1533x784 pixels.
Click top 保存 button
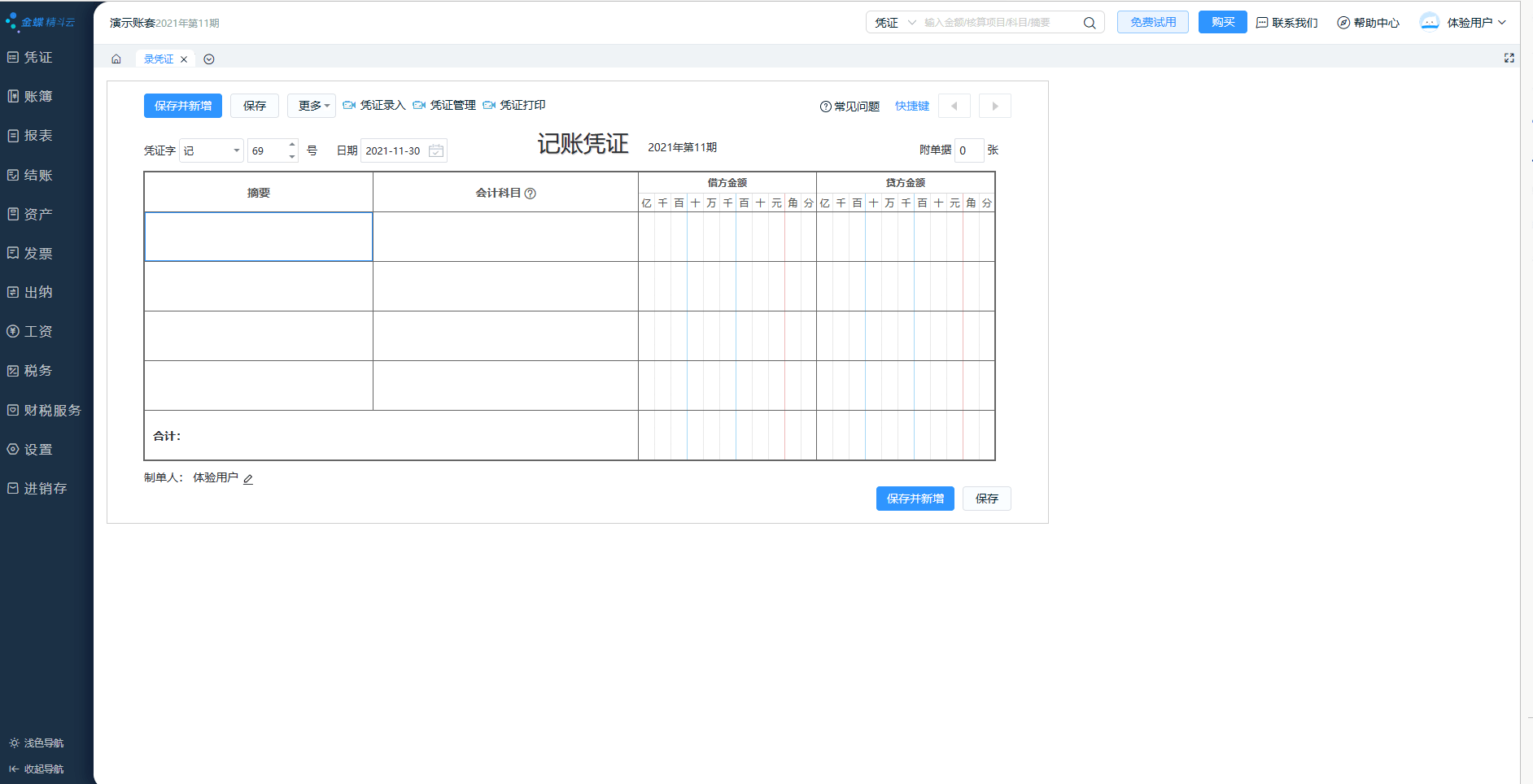255,106
